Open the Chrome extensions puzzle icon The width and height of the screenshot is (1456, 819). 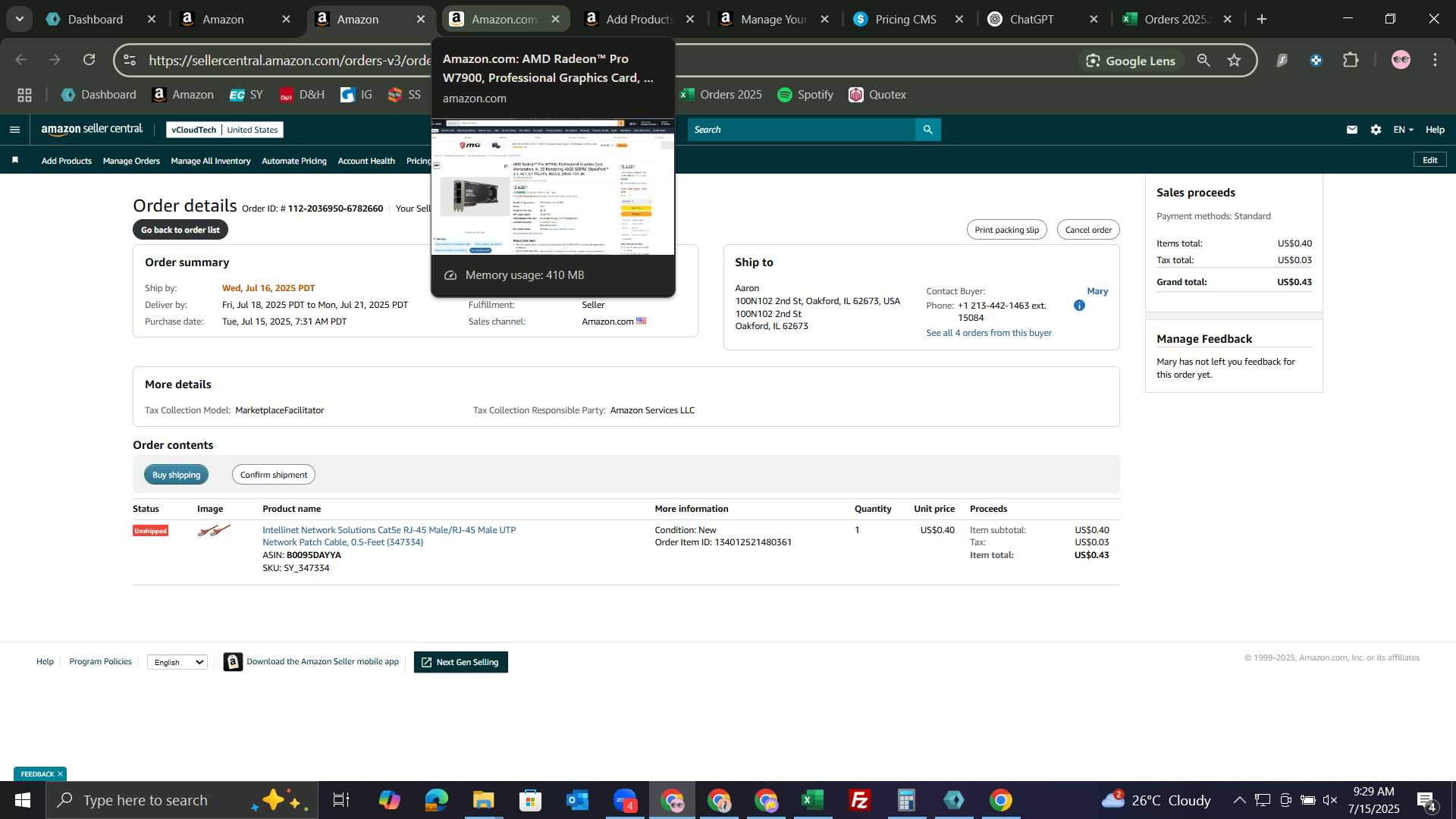tap(1351, 60)
